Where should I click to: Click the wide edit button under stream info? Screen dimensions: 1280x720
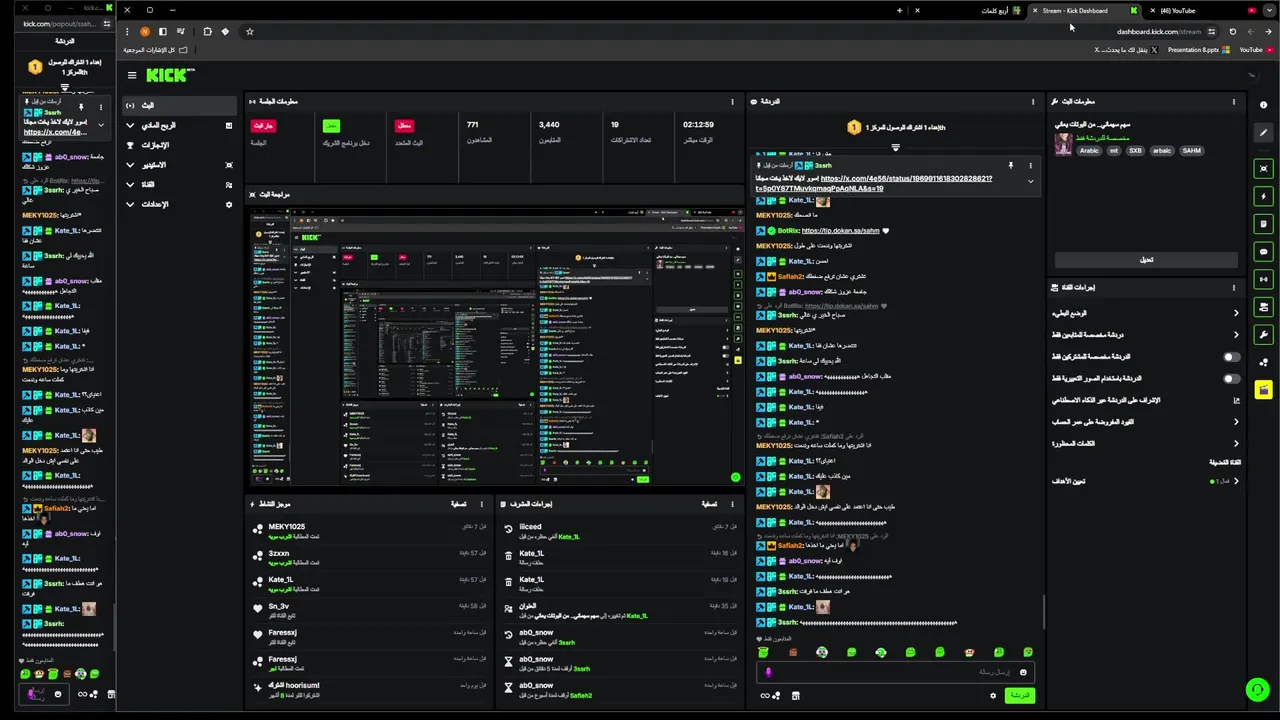1146,259
